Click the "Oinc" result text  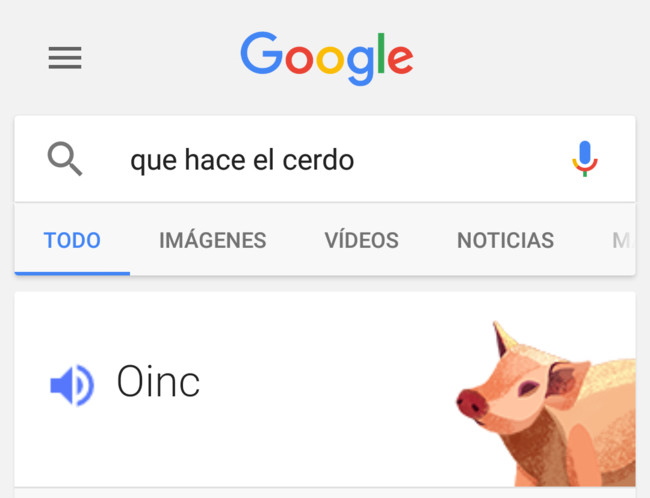pyautogui.click(x=158, y=382)
